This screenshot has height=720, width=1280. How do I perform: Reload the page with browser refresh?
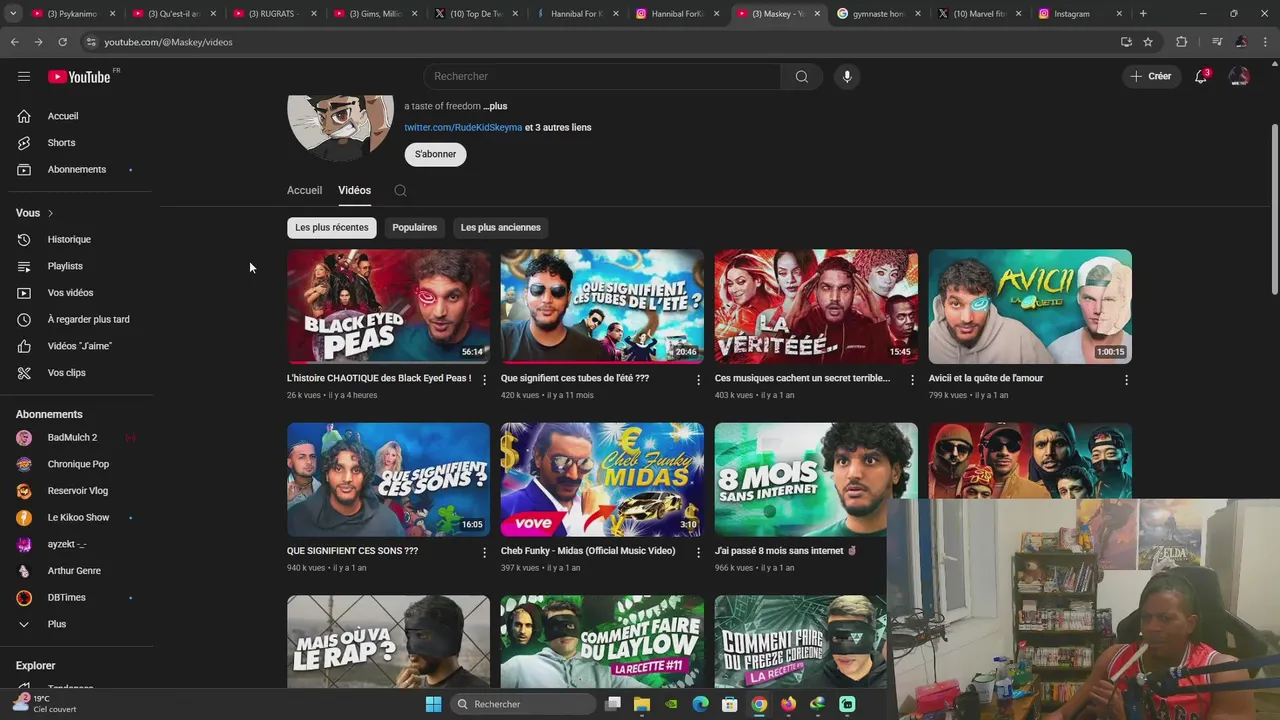62,42
